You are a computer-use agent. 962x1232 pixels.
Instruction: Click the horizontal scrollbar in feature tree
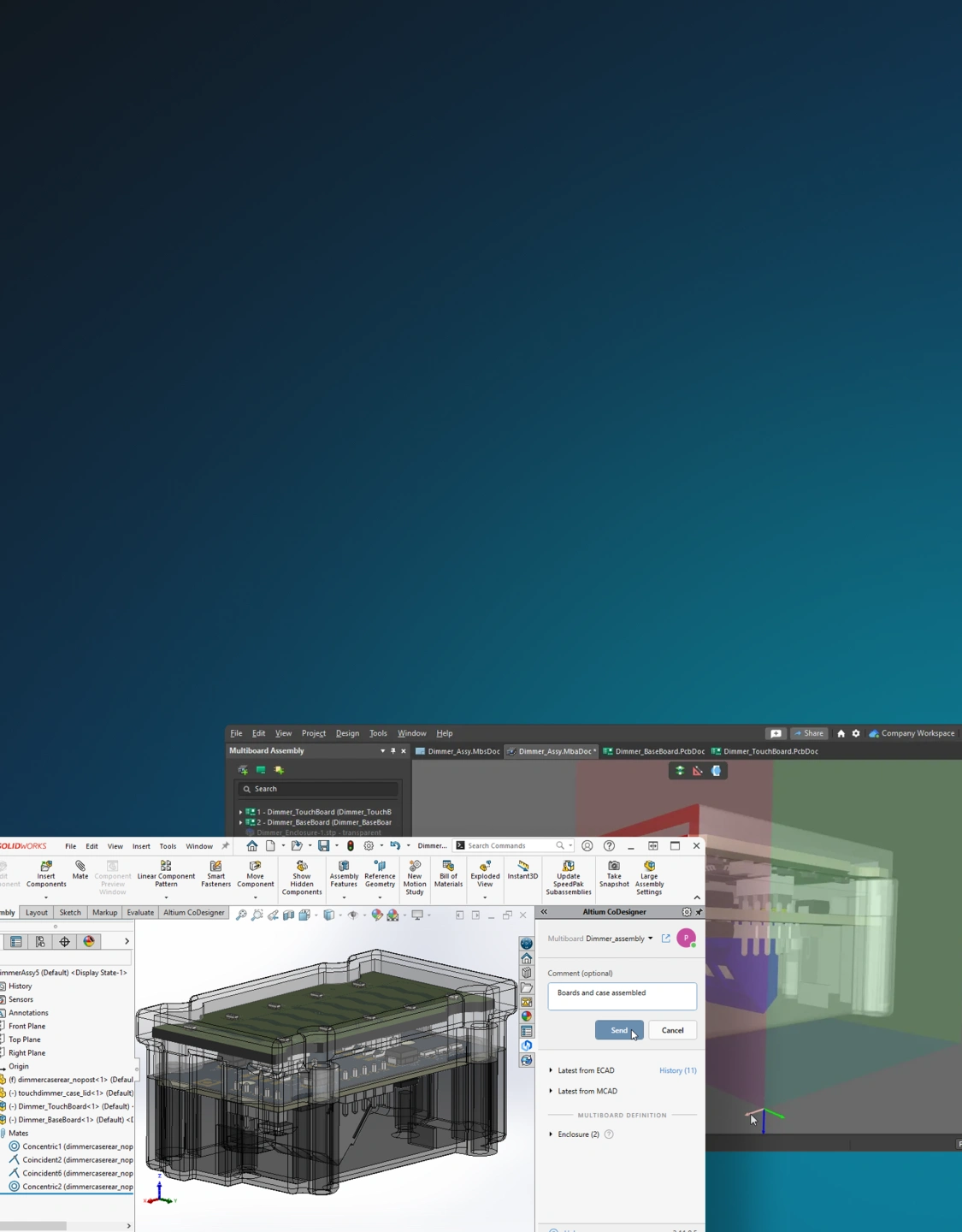point(34,1225)
